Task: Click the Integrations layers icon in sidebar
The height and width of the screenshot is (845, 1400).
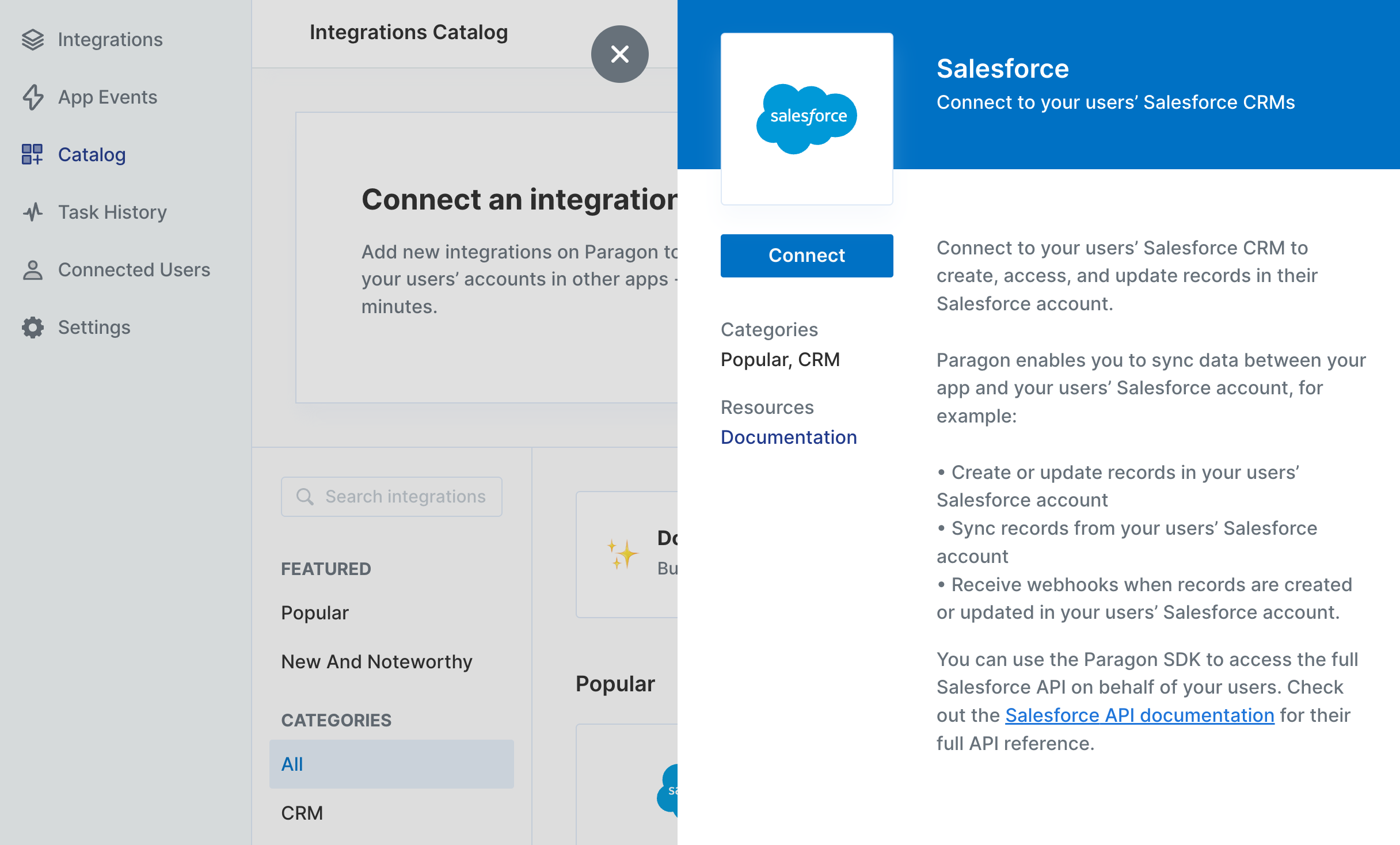Action: coord(33,40)
